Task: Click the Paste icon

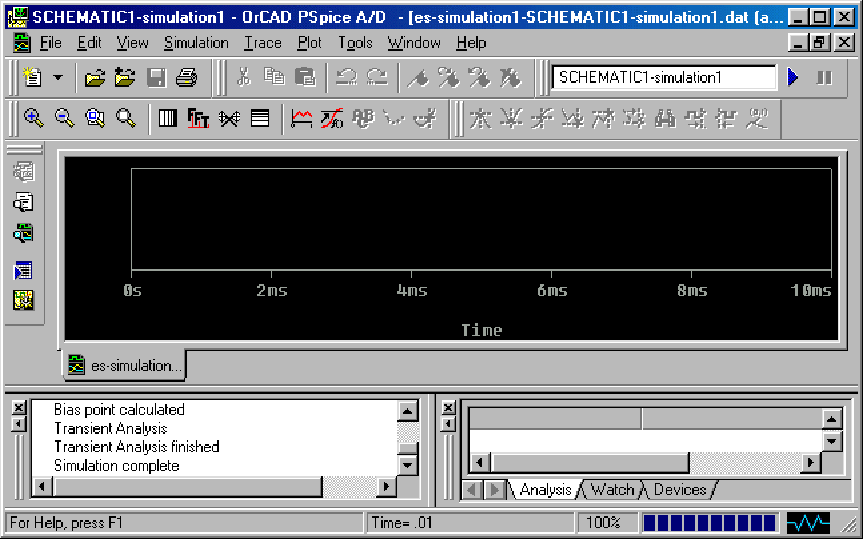Action: [x=305, y=78]
